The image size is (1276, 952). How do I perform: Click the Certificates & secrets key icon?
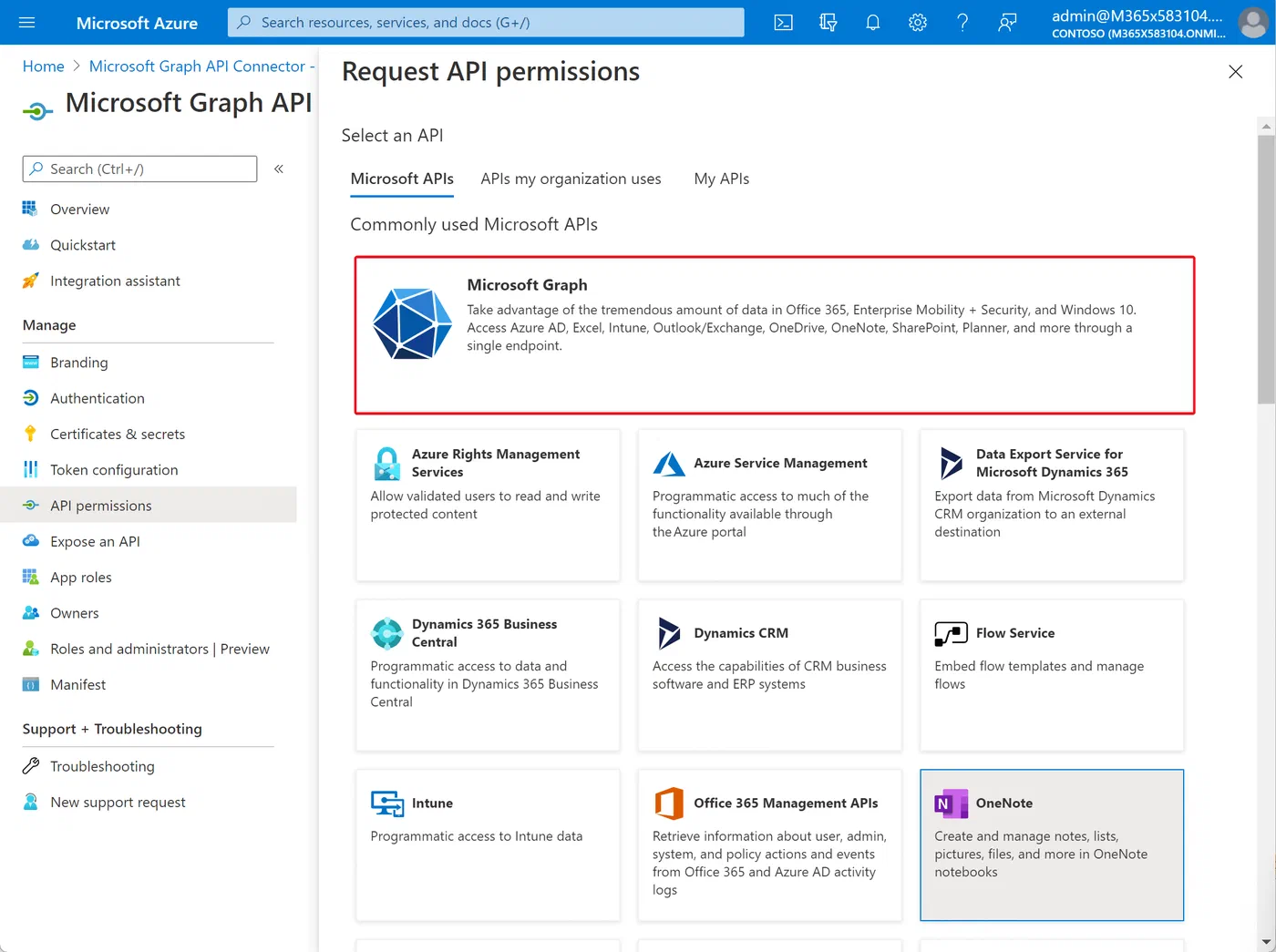click(x=30, y=434)
